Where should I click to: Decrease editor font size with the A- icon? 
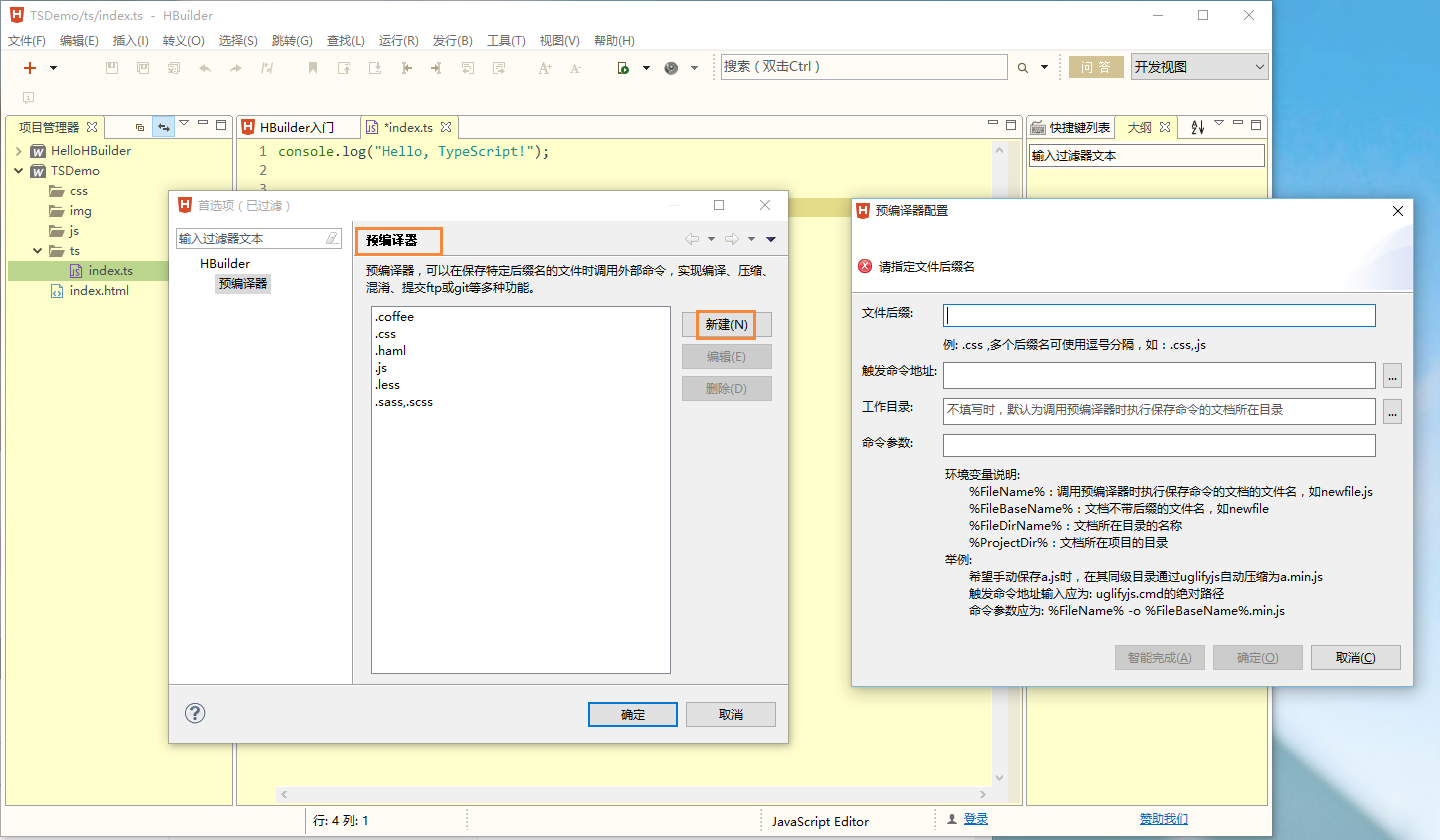click(x=575, y=67)
